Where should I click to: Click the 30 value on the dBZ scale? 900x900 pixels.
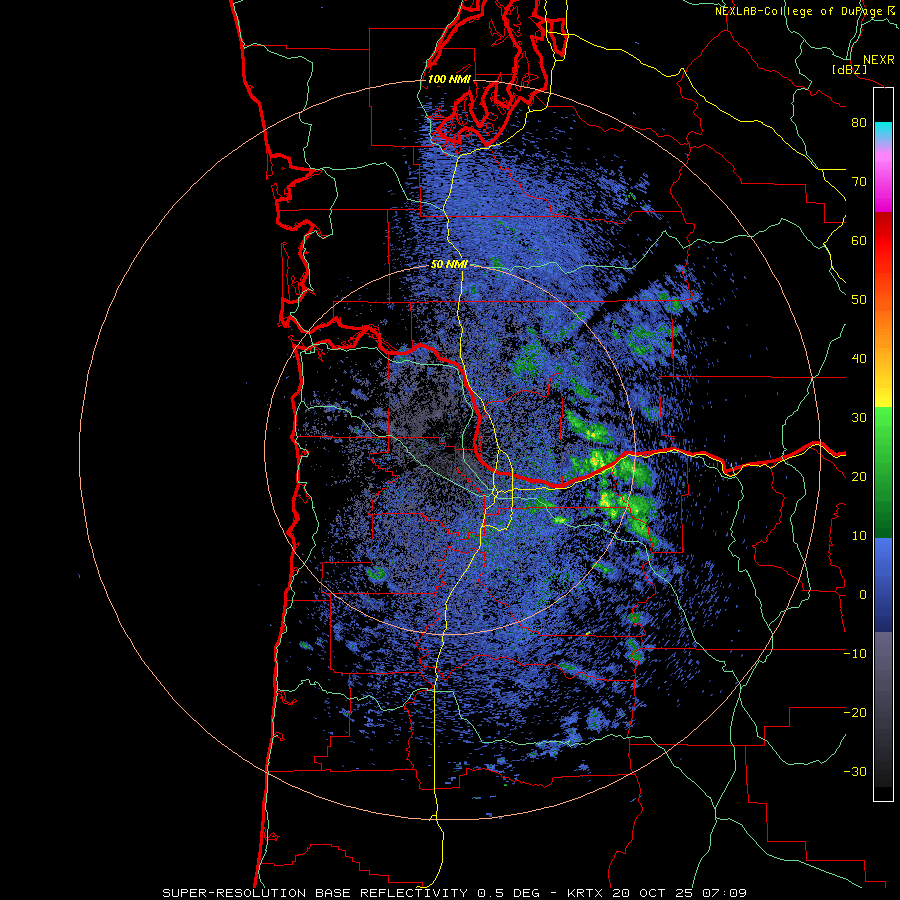[x=859, y=418]
